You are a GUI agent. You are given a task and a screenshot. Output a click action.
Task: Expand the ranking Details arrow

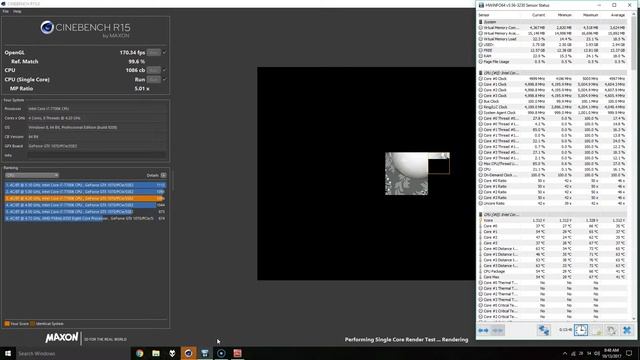tap(163, 175)
